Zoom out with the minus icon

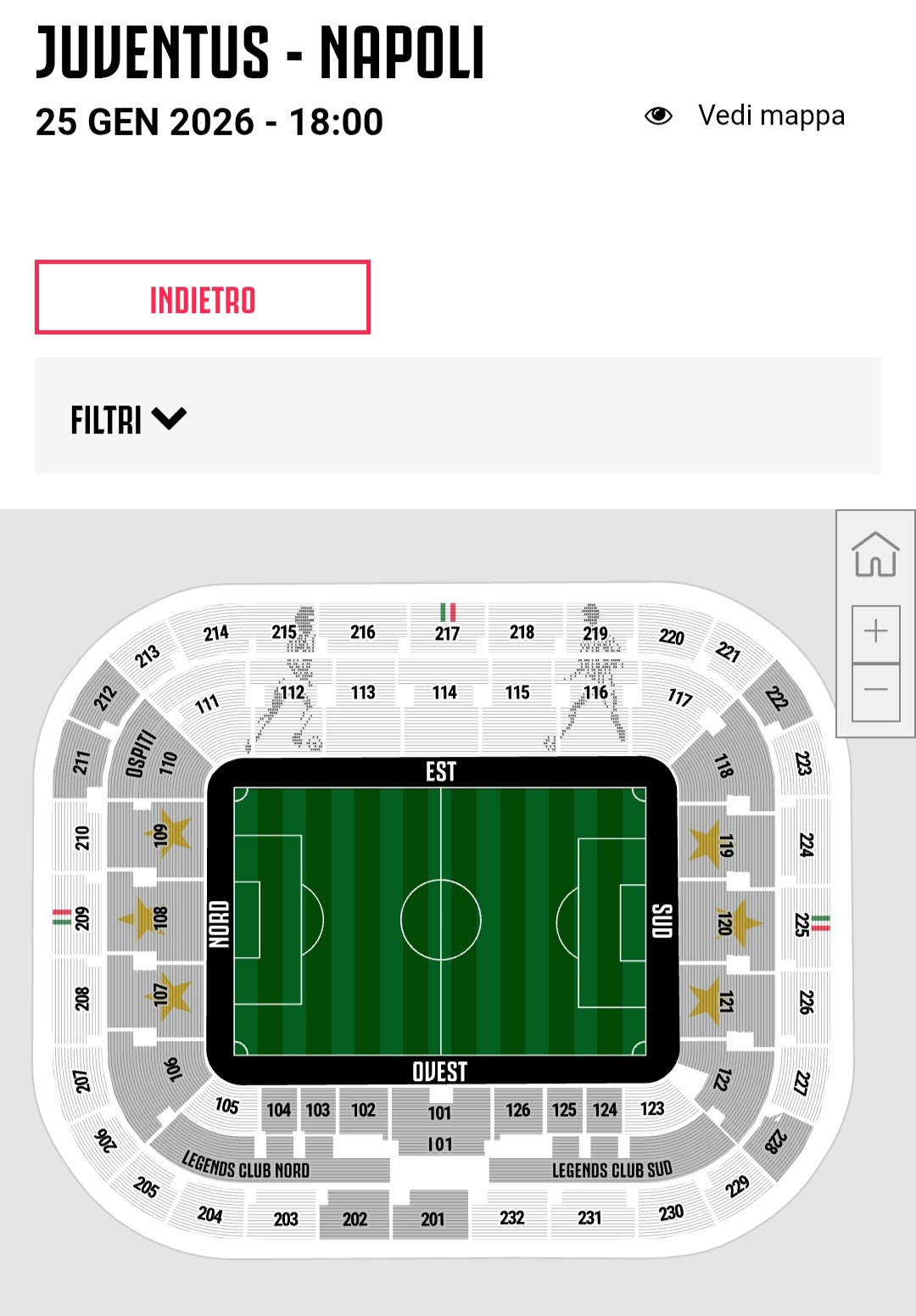pyautogui.click(x=875, y=691)
